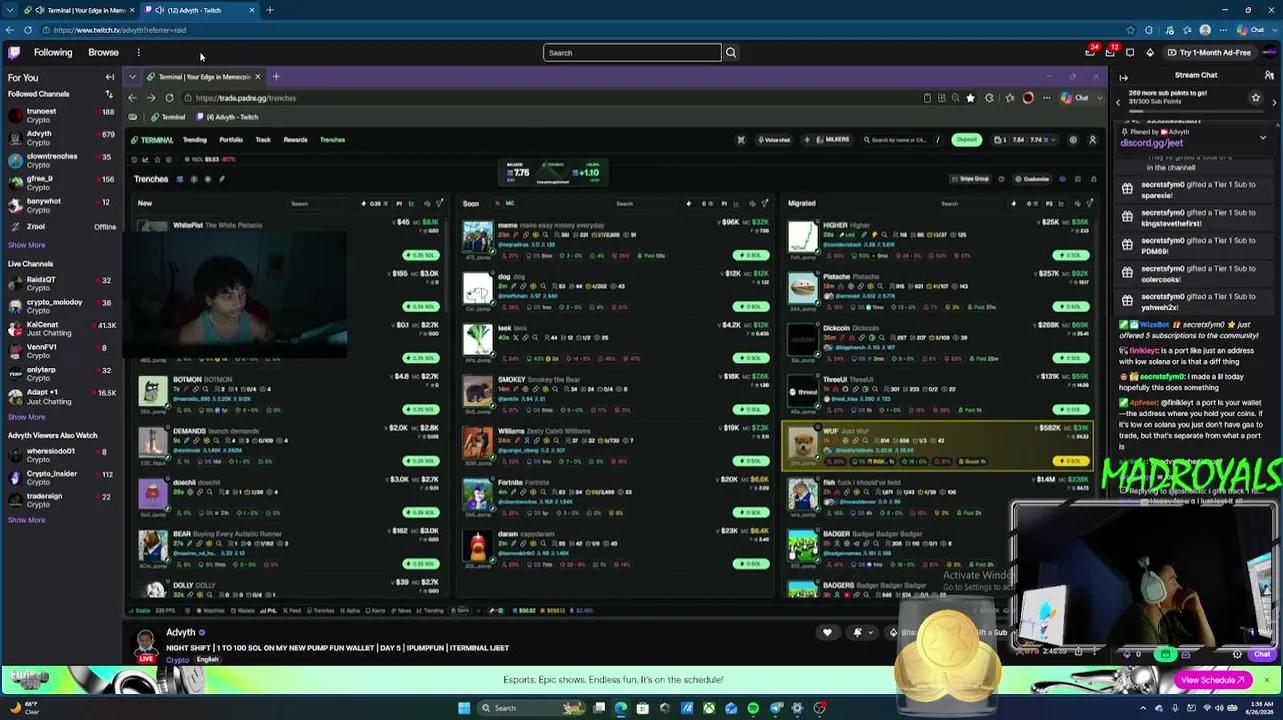Open the Twitch whispers icon
The width and height of the screenshot is (1283, 720).
tap(1130, 52)
